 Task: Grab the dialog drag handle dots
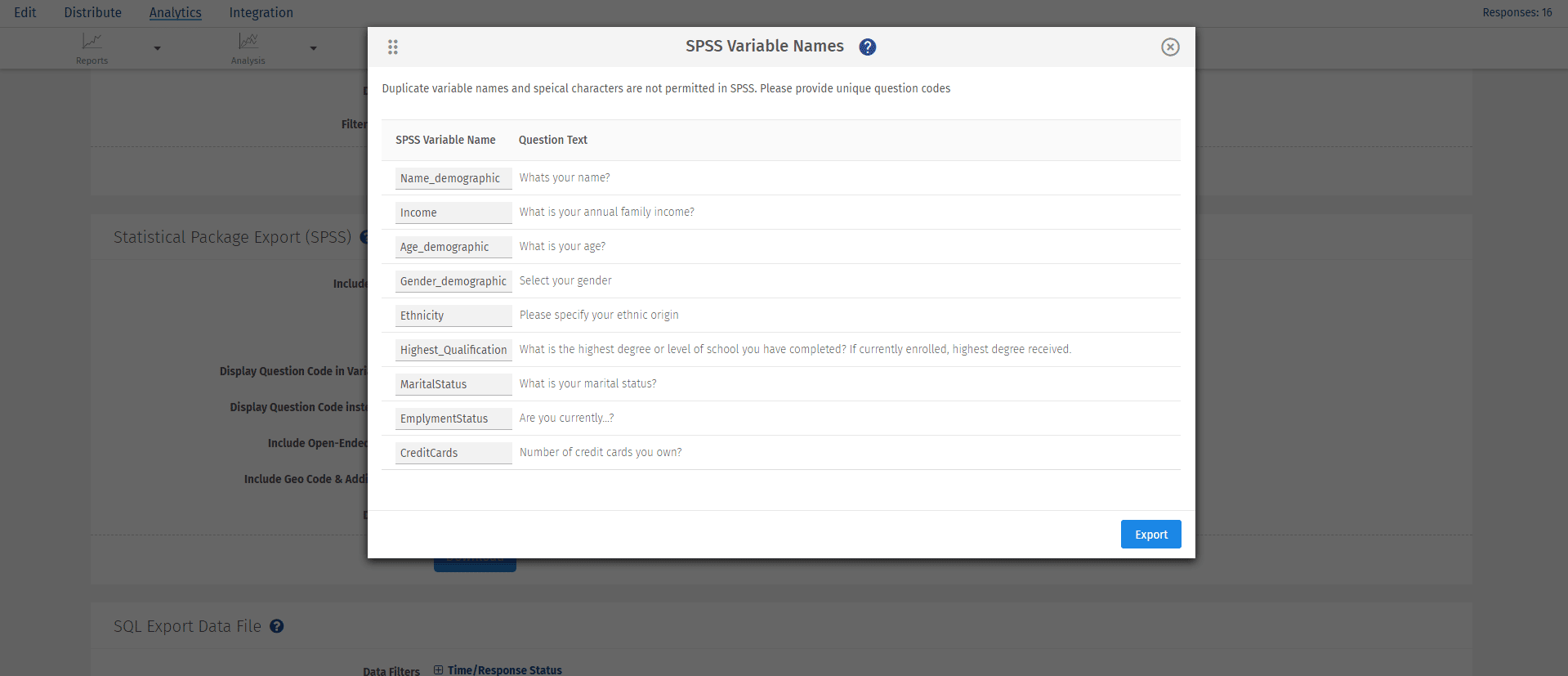tap(393, 47)
